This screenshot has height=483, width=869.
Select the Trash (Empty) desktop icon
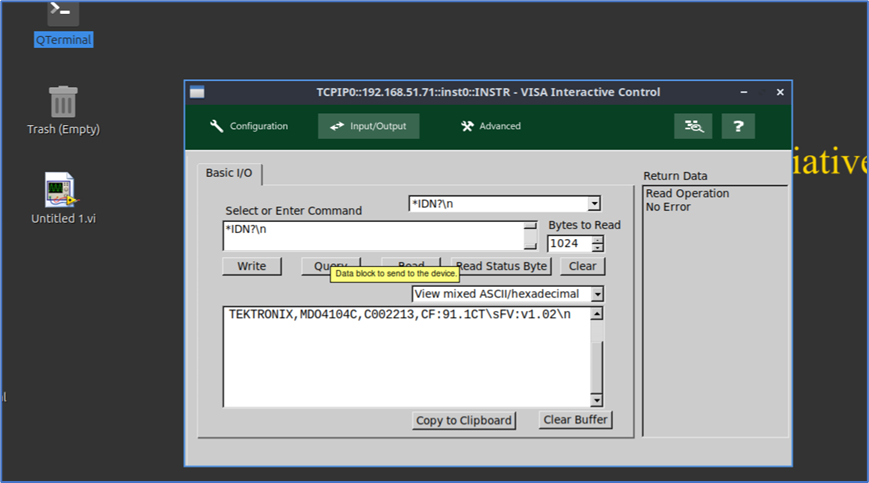pyautogui.click(x=63, y=110)
